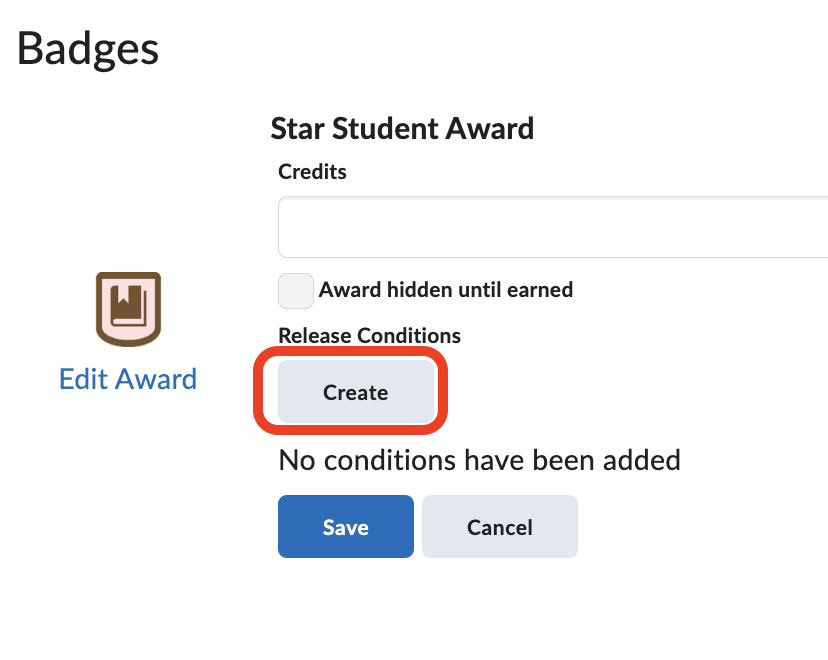
Task: Cancel editing the award
Action: click(x=499, y=526)
